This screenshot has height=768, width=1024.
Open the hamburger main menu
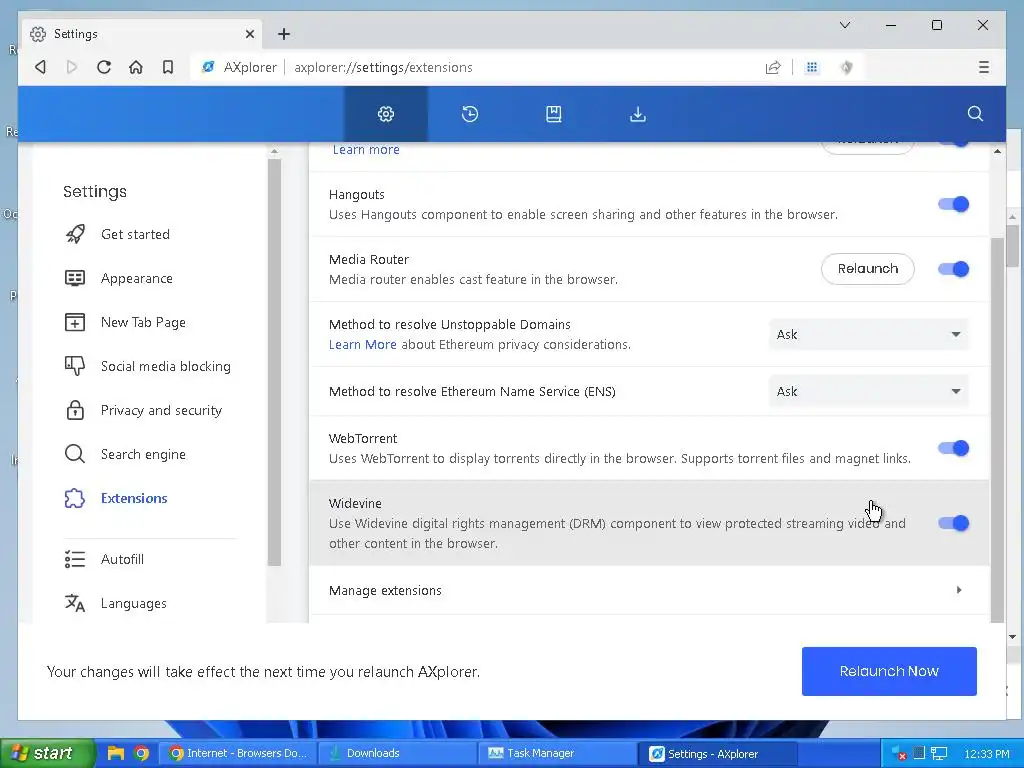point(984,67)
